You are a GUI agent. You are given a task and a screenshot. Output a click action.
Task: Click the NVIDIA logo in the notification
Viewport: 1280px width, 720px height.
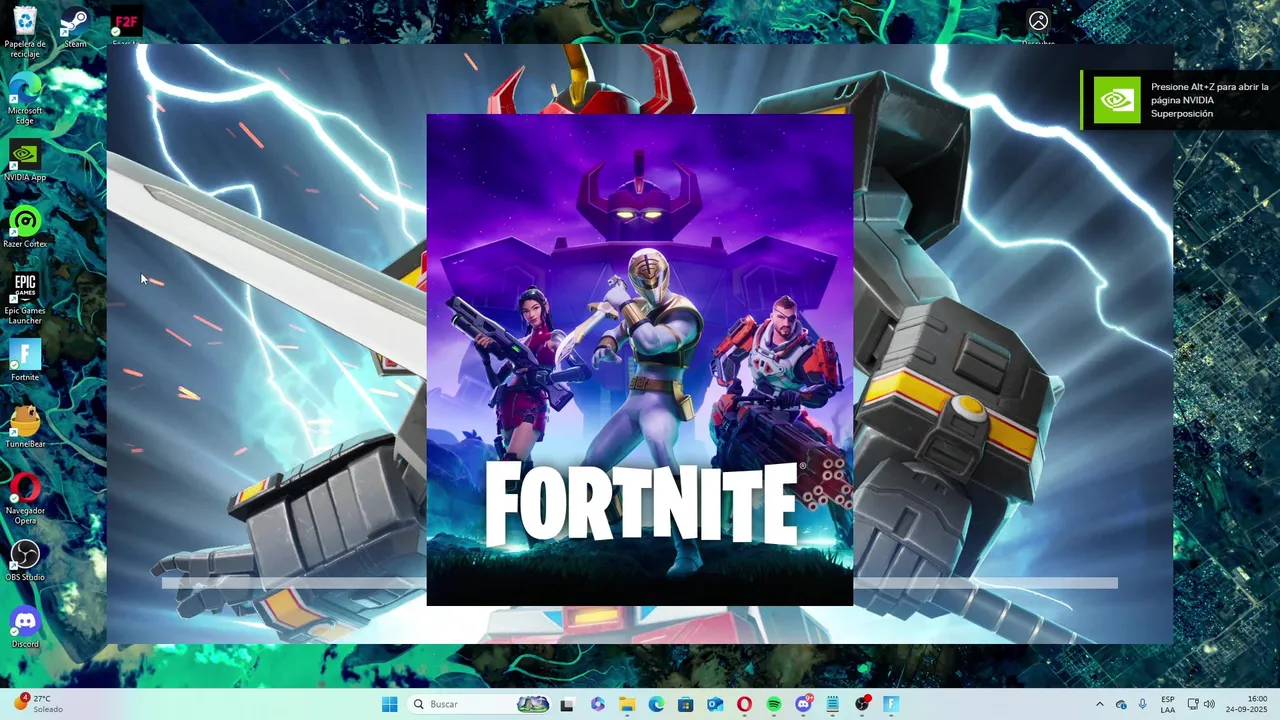[x=1116, y=100]
